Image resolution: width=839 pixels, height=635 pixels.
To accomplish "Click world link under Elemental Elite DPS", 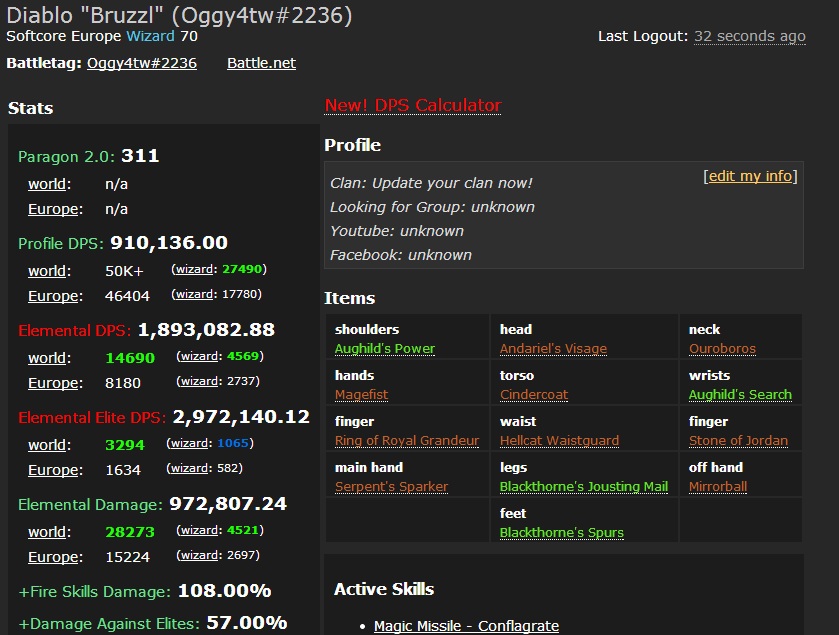I will pos(47,445).
